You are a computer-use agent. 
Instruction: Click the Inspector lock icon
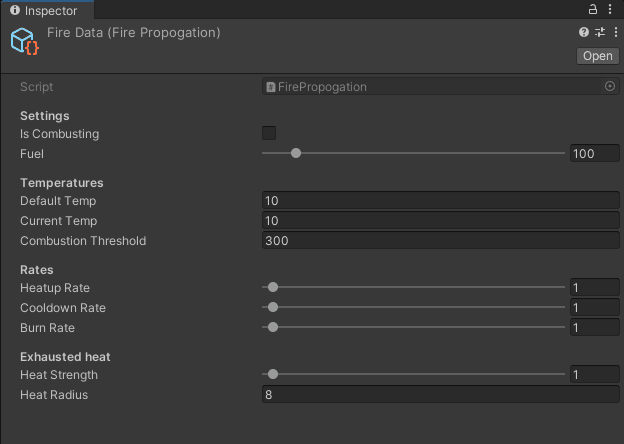(593, 9)
